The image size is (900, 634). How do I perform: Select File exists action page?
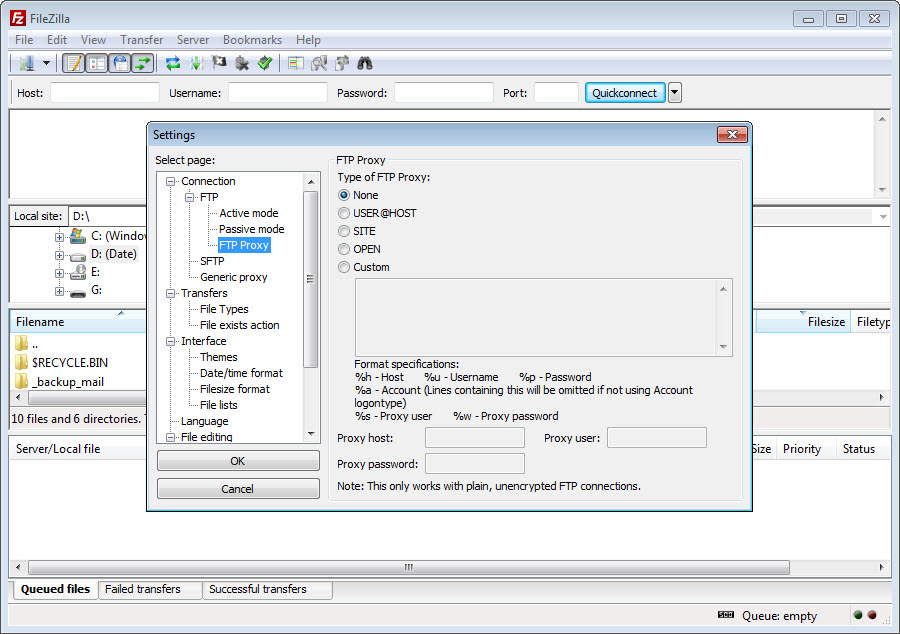point(239,325)
